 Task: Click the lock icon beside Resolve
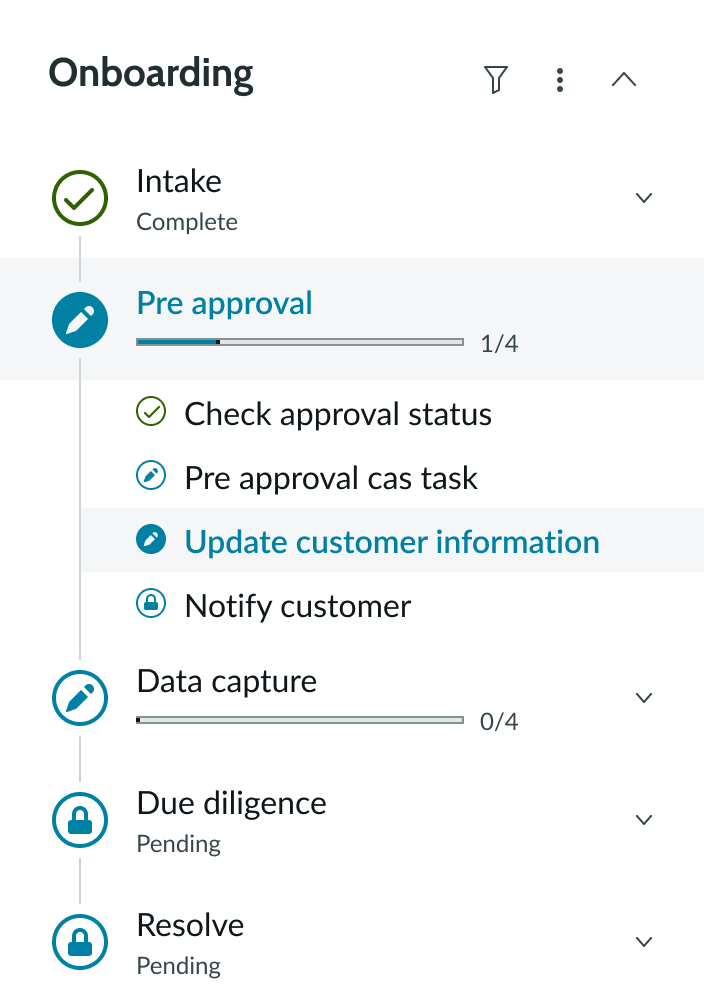coord(80,942)
